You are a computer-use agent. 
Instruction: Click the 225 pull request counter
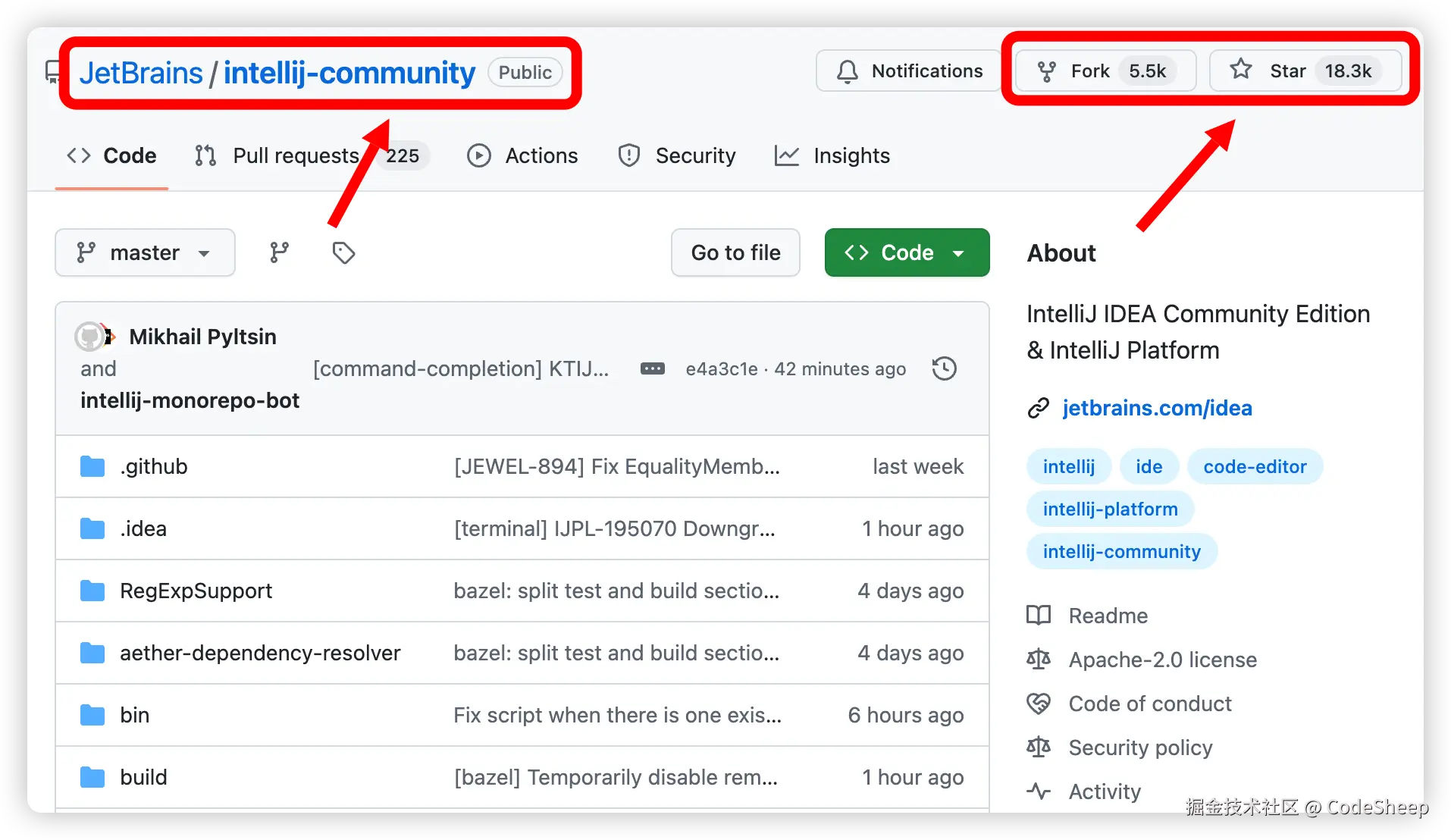[403, 155]
